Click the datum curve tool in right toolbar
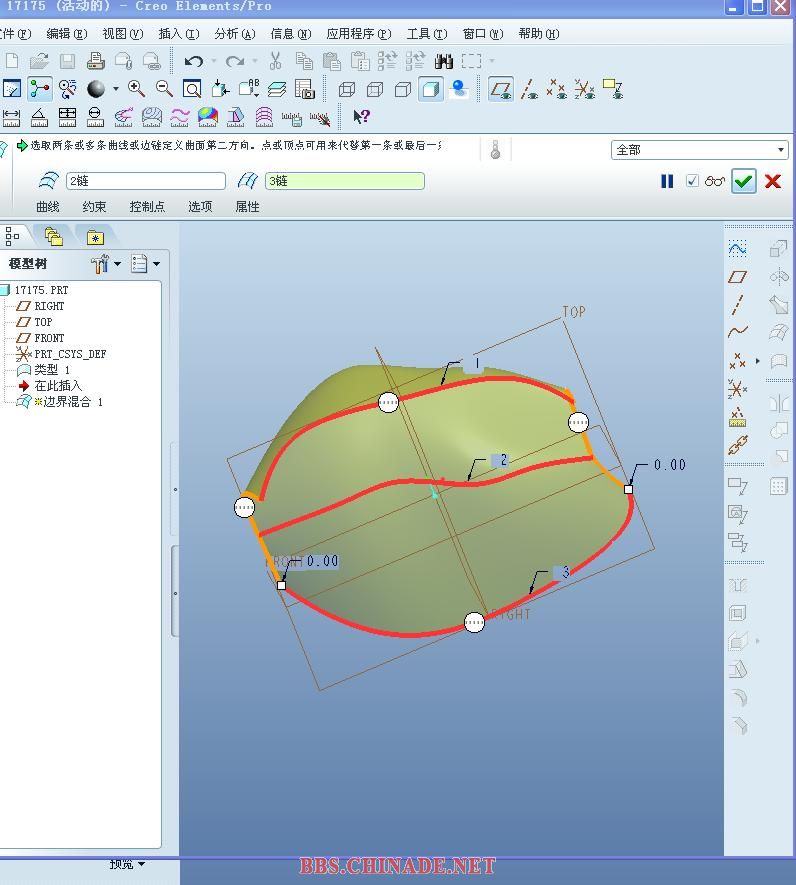This screenshot has width=796, height=885. click(737, 332)
